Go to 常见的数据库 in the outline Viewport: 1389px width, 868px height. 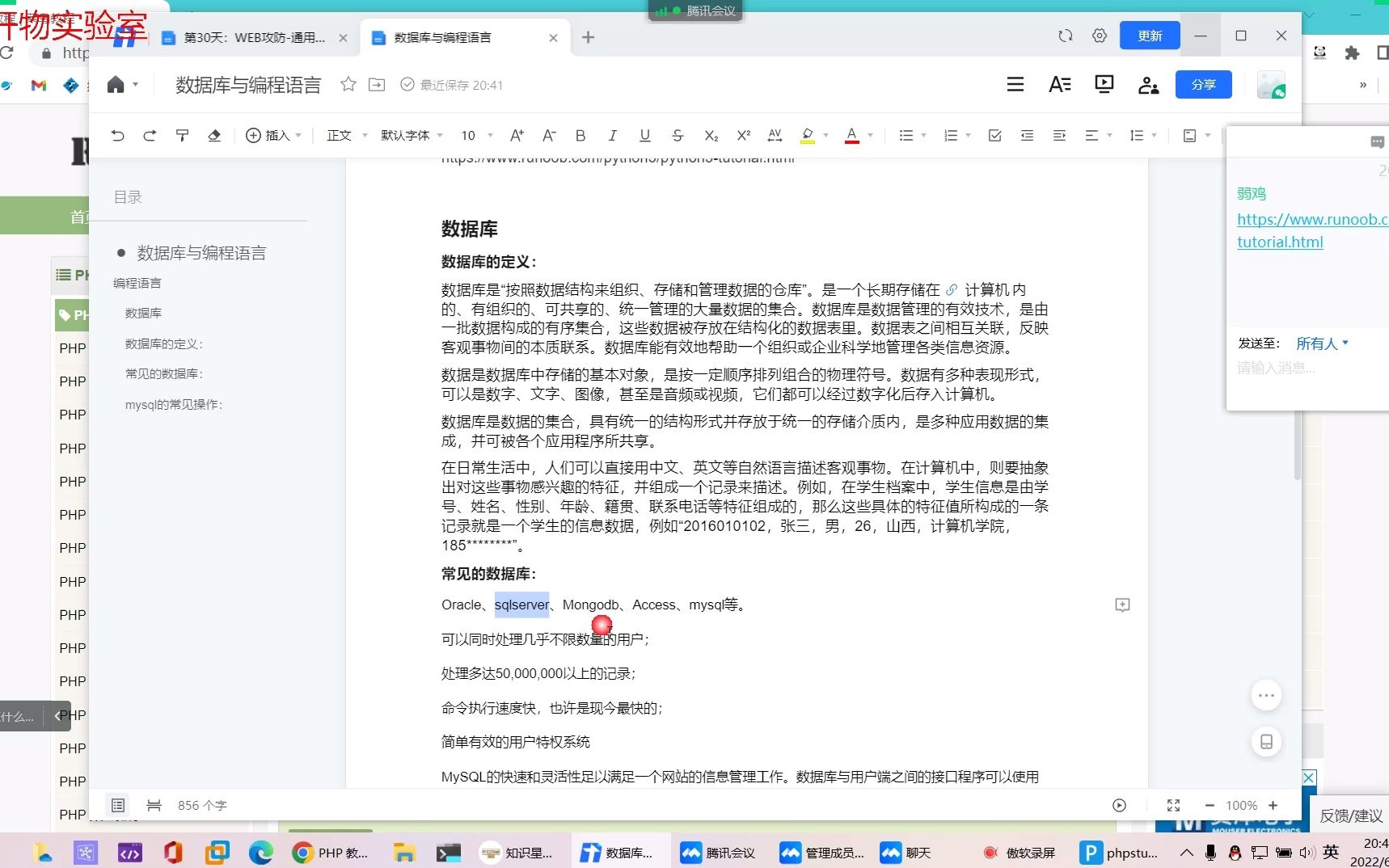[x=164, y=373]
